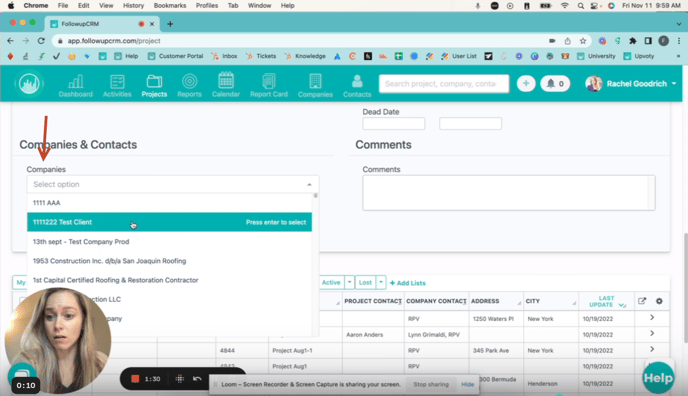Open the Bookmarks menu
The image size is (688, 396).
tap(170, 6)
